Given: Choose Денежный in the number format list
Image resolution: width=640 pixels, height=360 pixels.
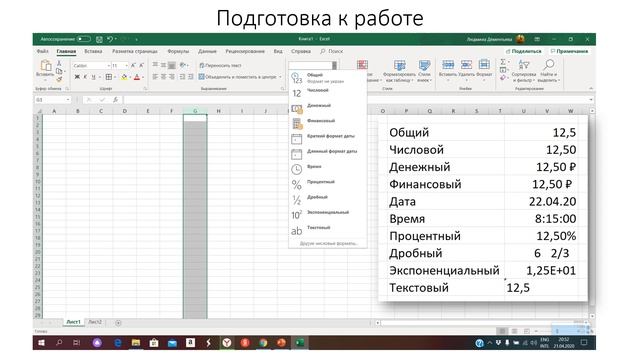Looking at the screenshot, I should pos(327,108).
